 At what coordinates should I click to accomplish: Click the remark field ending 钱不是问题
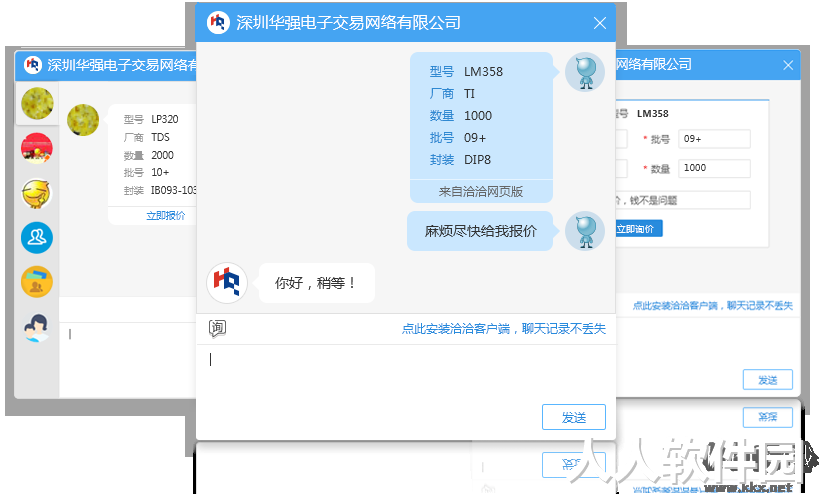click(681, 201)
